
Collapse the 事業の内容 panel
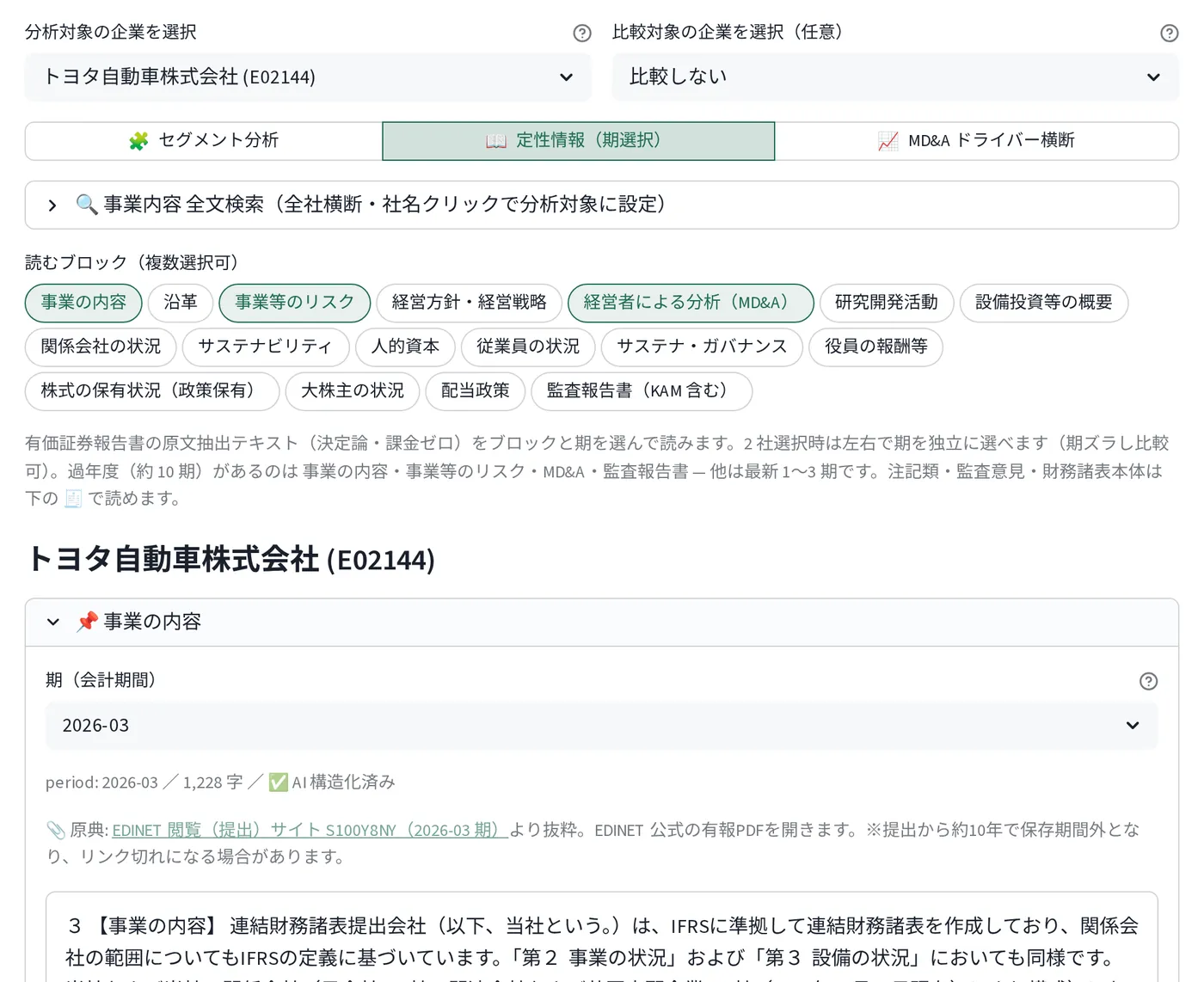601,622
